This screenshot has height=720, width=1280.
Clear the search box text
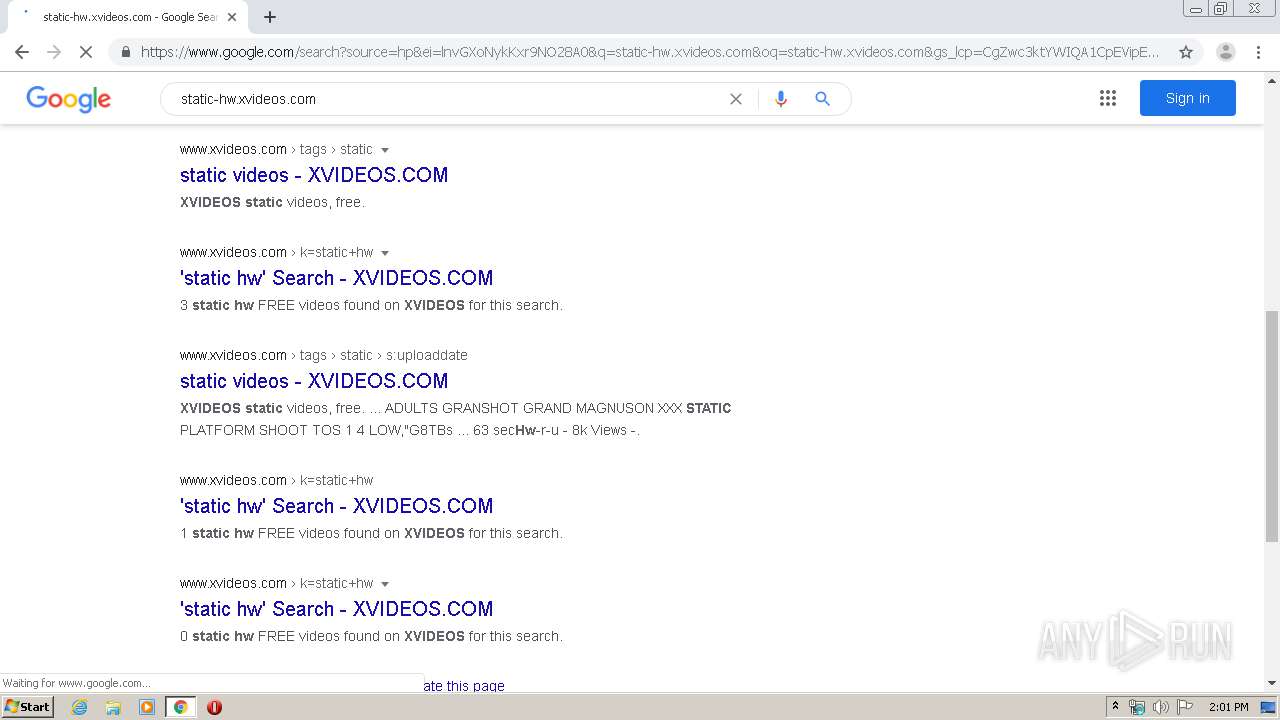click(x=736, y=99)
